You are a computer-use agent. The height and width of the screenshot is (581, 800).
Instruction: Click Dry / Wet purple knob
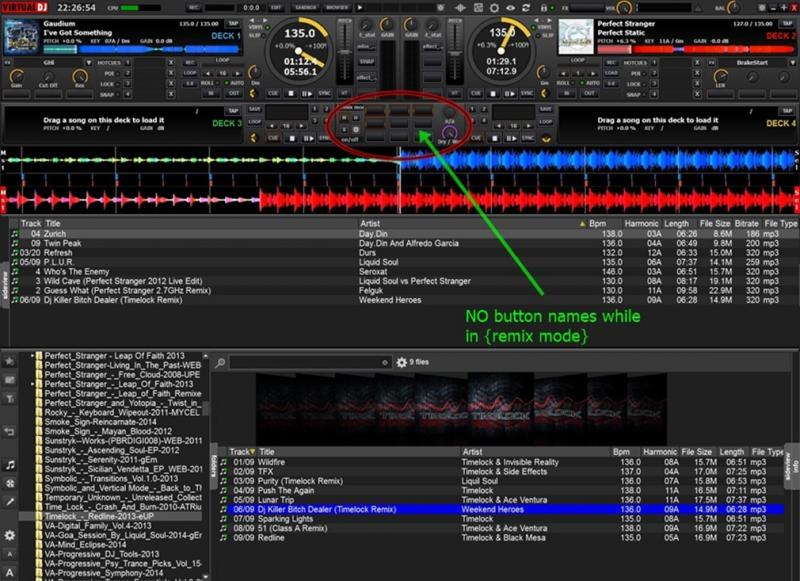point(448,133)
